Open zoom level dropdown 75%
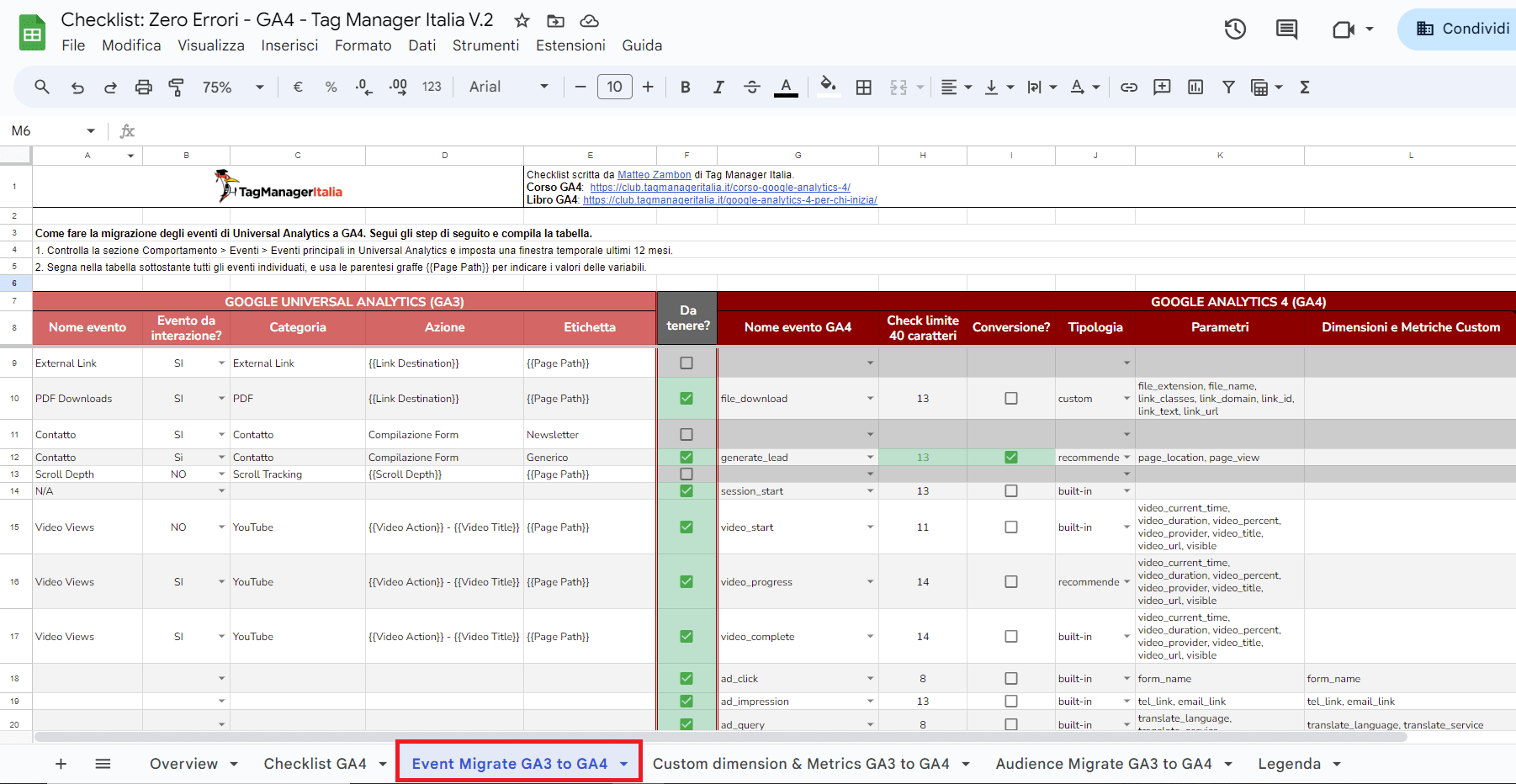1516x784 pixels. pos(233,87)
